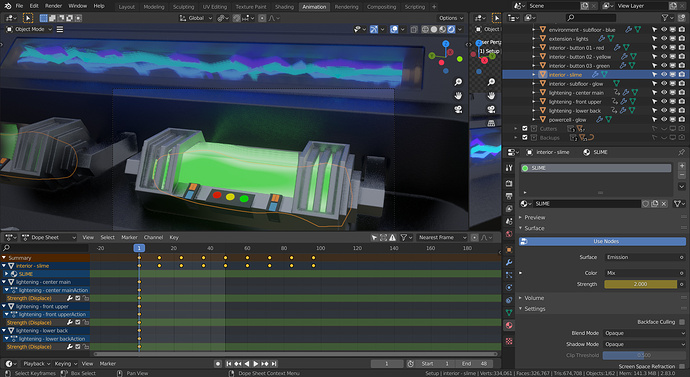This screenshot has height=377, width=690.
Task: Select material preview shading sphere
Action: [443, 29]
